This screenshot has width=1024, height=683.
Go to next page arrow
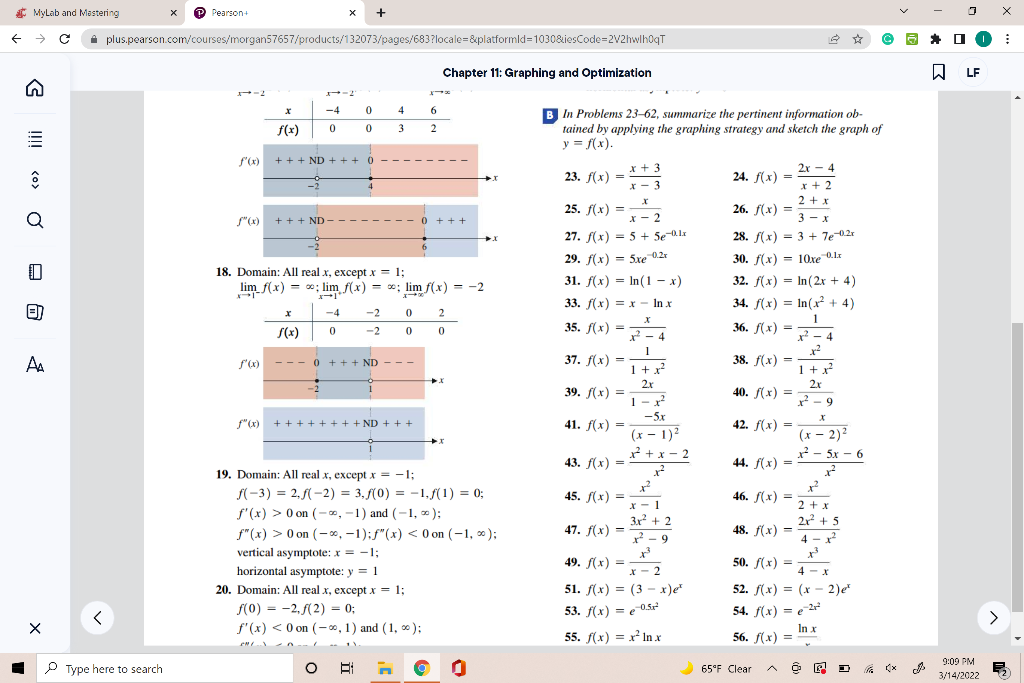pyautogui.click(x=993, y=618)
